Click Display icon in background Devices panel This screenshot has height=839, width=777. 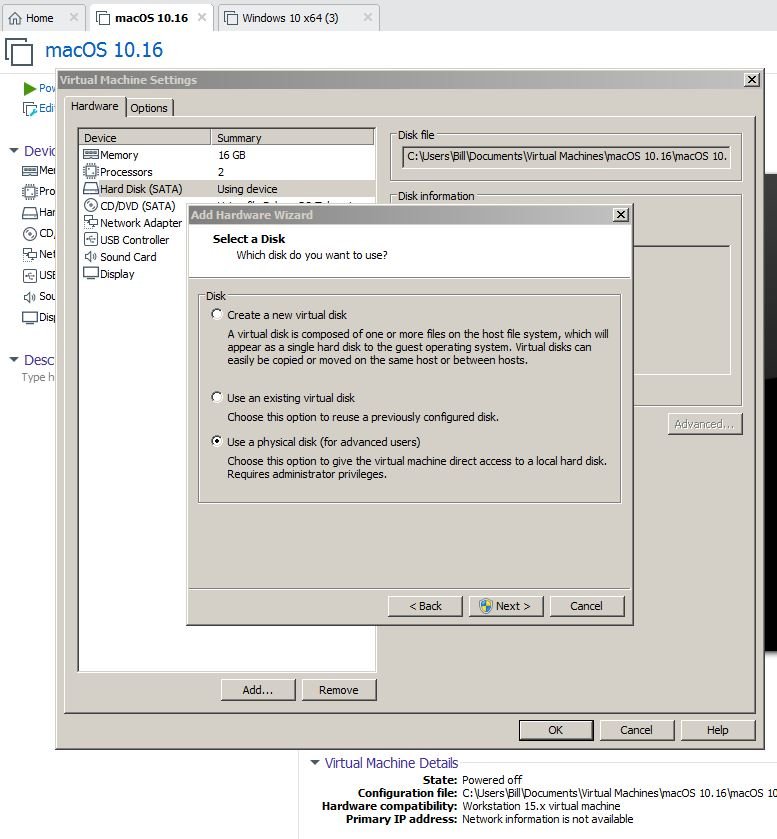coord(29,317)
